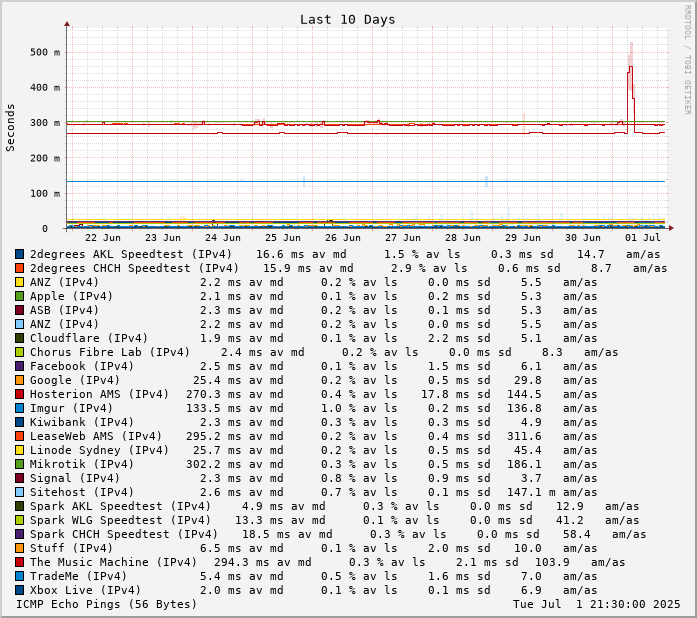
Task: Click the Music Machine red swatch
Action: [19, 562]
